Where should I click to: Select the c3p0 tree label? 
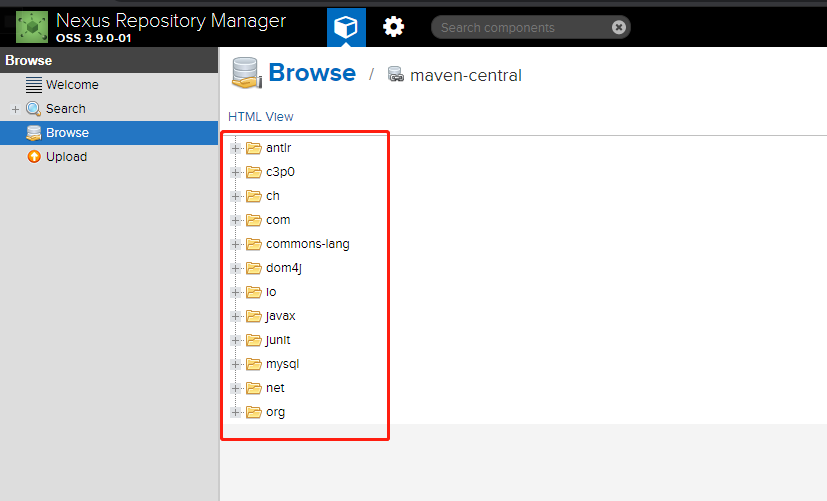pyautogui.click(x=280, y=172)
